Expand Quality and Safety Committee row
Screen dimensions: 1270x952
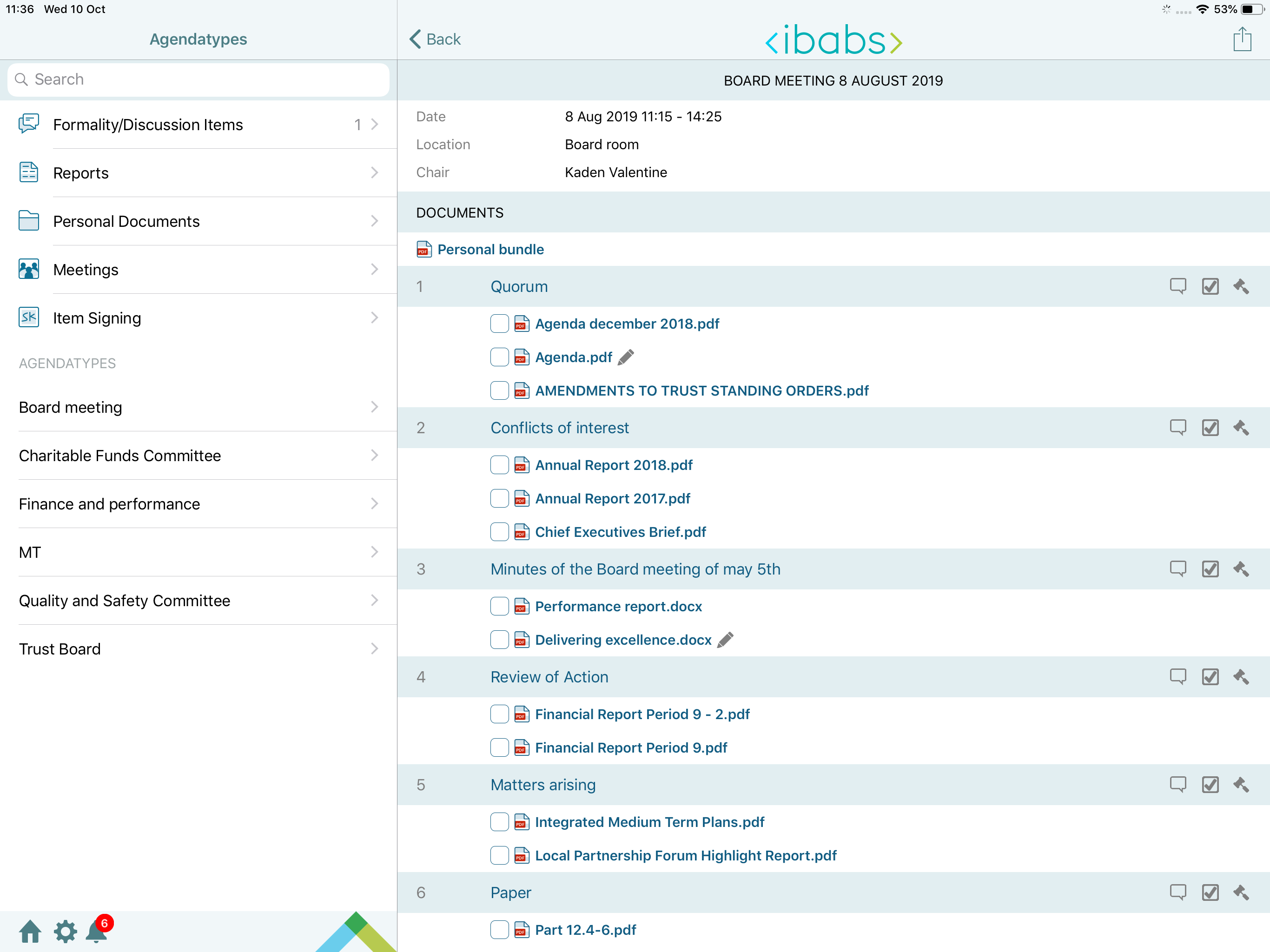[x=198, y=601]
